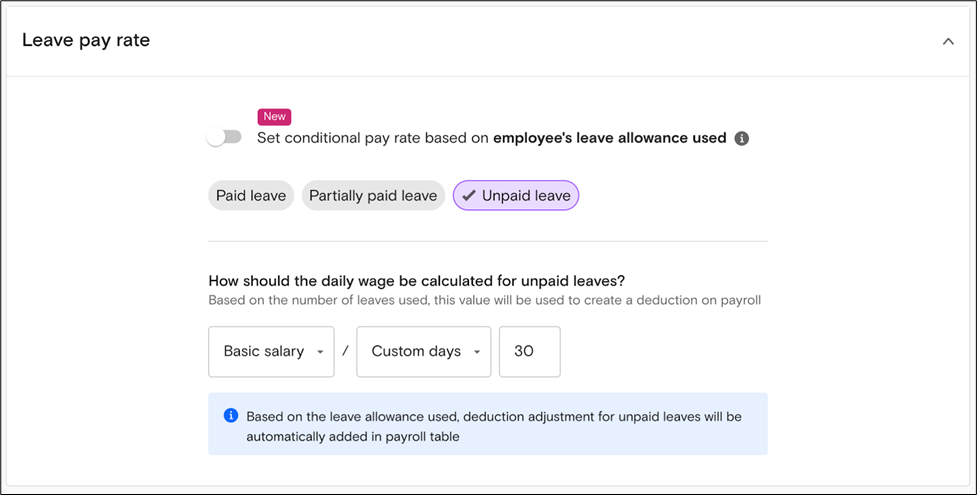Click the Basic salary dropdown arrow
The image size is (977, 495).
click(320, 352)
